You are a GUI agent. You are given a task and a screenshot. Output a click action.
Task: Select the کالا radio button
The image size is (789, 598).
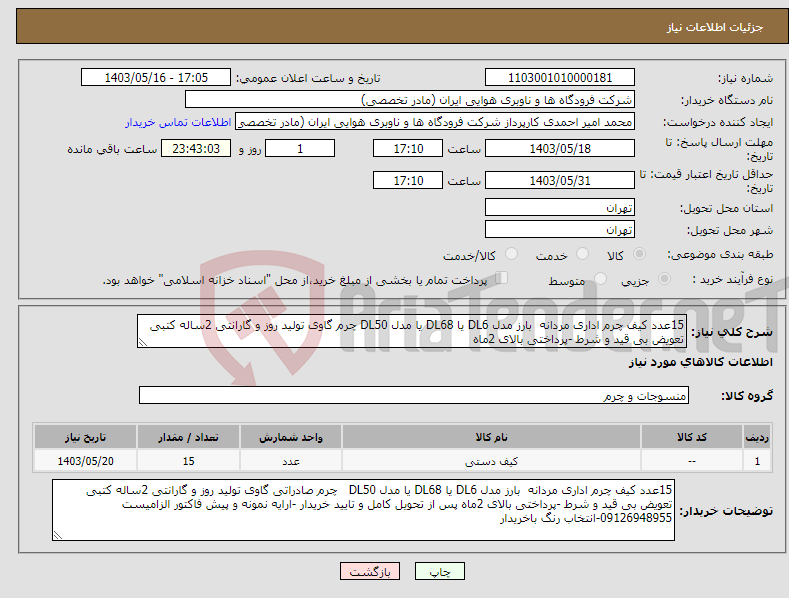(640, 254)
